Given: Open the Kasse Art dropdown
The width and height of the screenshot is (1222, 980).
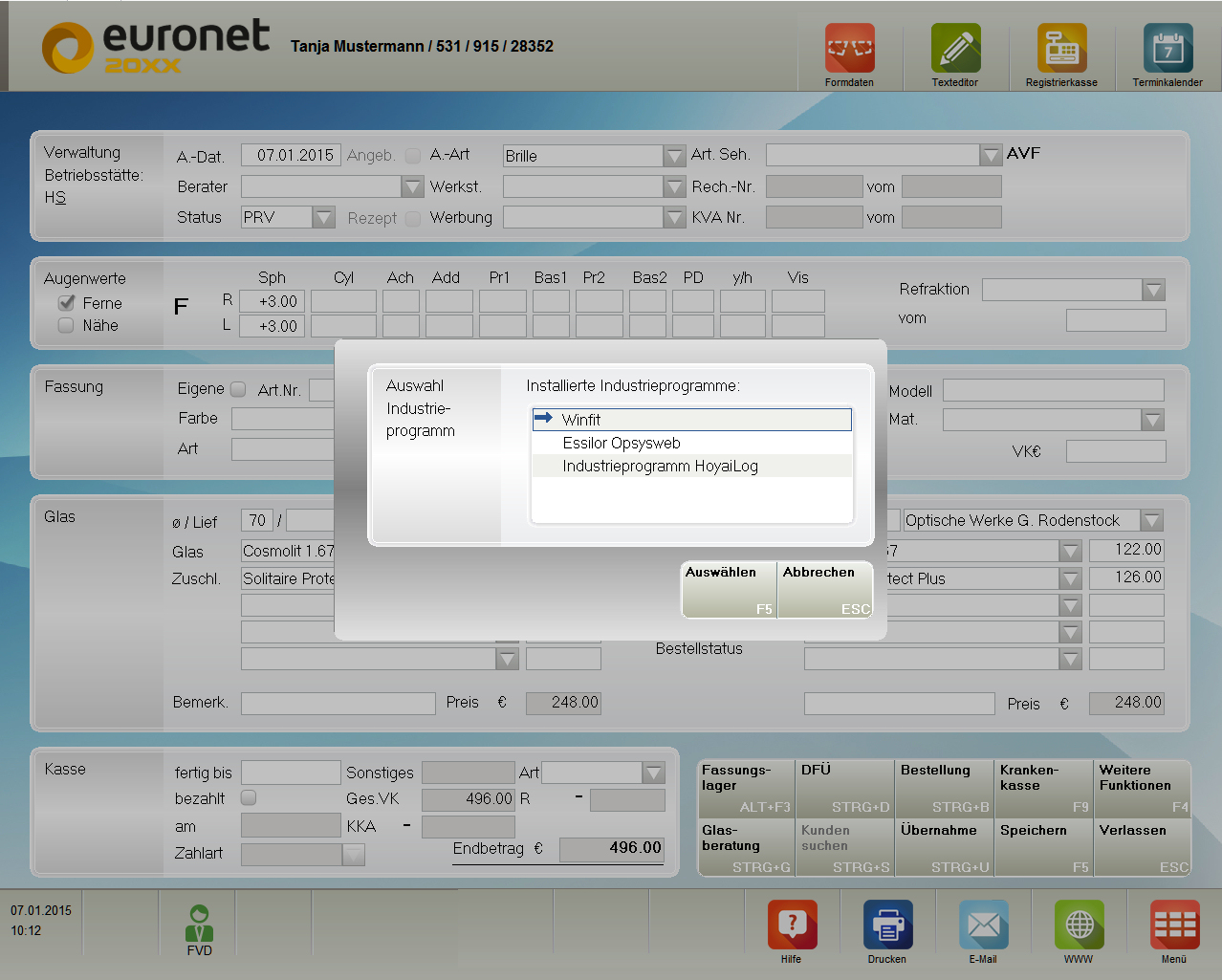Looking at the screenshot, I should pyautogui.click(x=654, y=773).
